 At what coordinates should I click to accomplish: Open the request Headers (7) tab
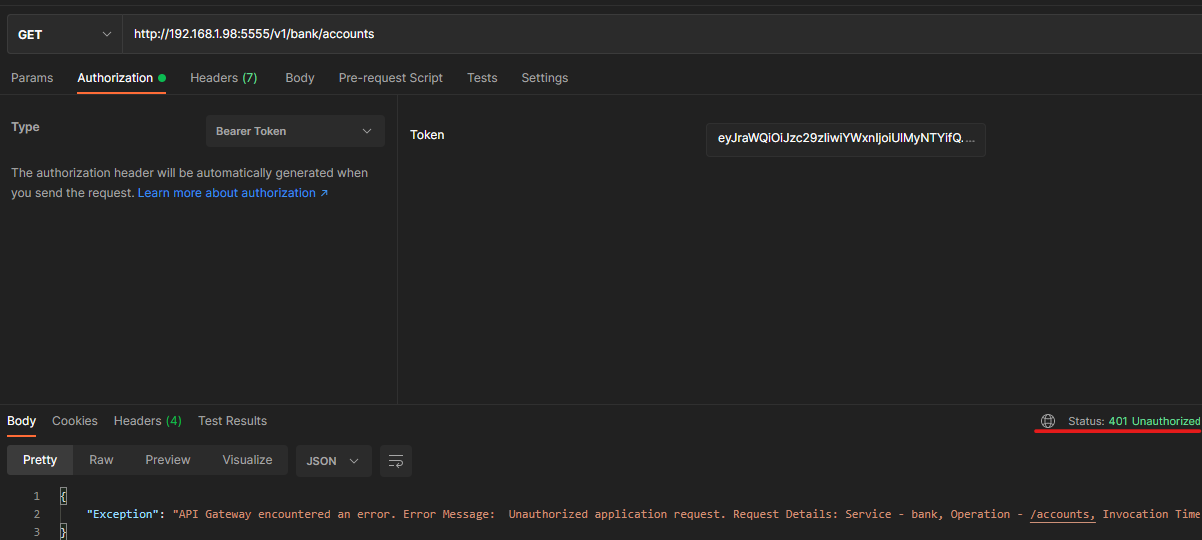pyautogui.click(x=223, y=78)
